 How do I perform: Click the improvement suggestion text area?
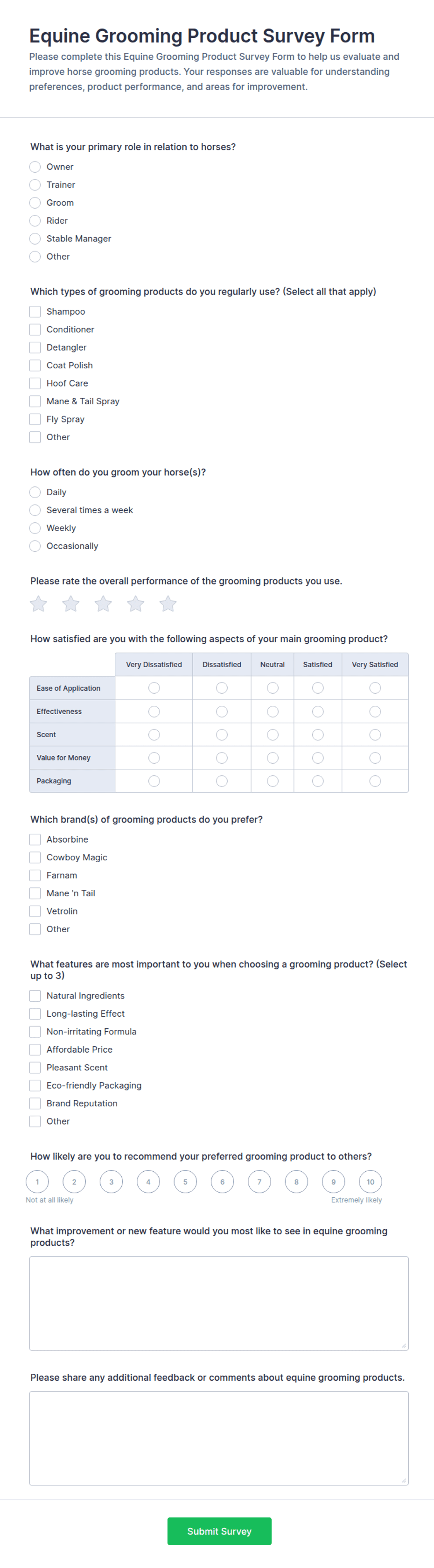[x=218, y=1303]
